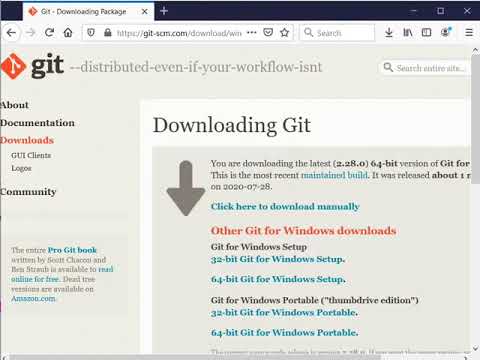The height and width of the screenshot is (360, 480).
Task: Open the maintained build link
Action: point(334,175)
